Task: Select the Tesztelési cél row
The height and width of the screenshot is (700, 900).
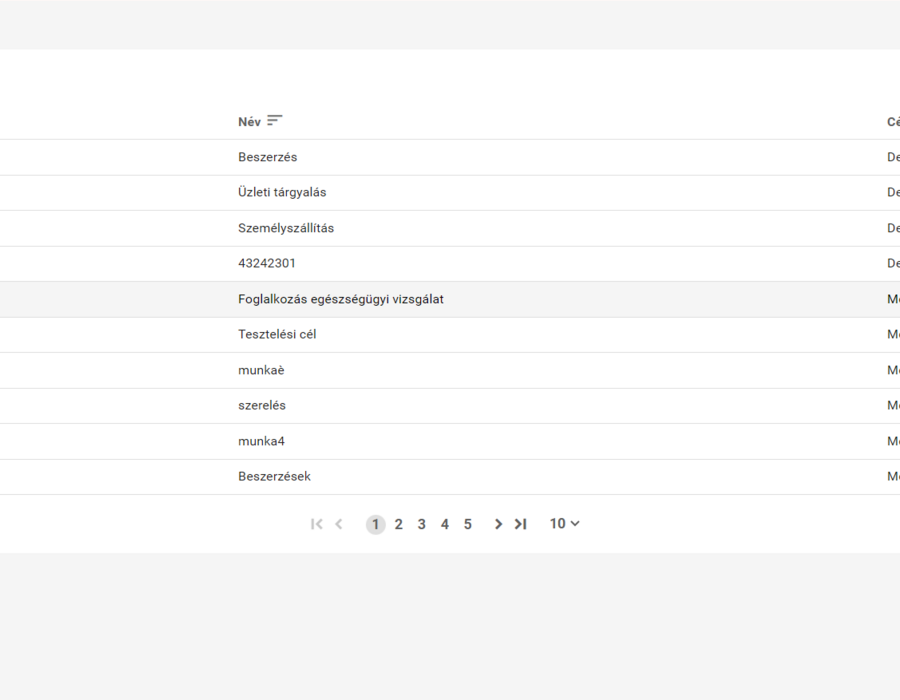Action: (x=450, y=335)
